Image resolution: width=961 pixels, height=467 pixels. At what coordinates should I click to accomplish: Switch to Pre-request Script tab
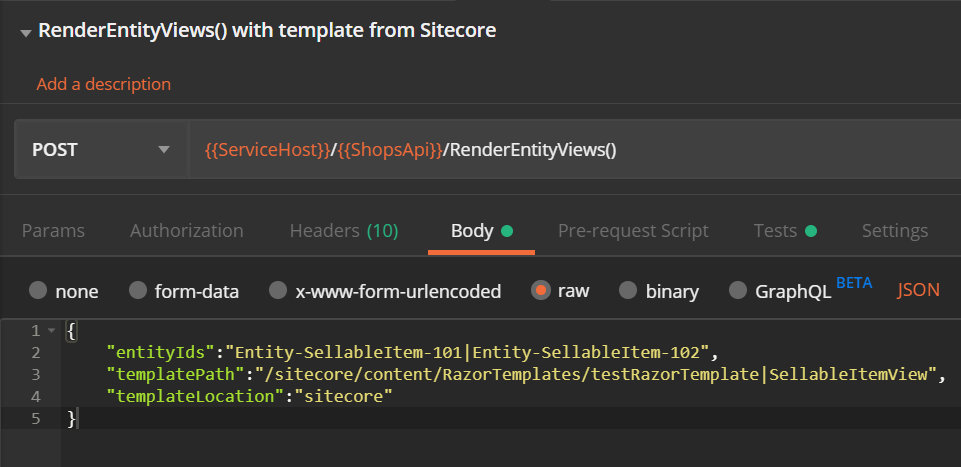pyautogui.click(x=633, y=231)
